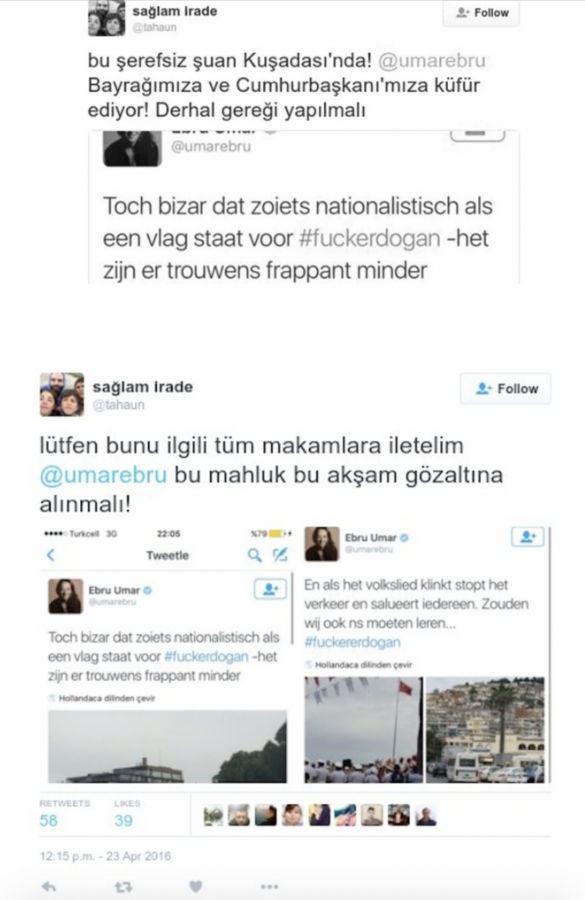Open the #fuckerdogan hashtag in large quoted tweet
The width and height of the screenshot is (585, 900).
(x=370, y=238)
